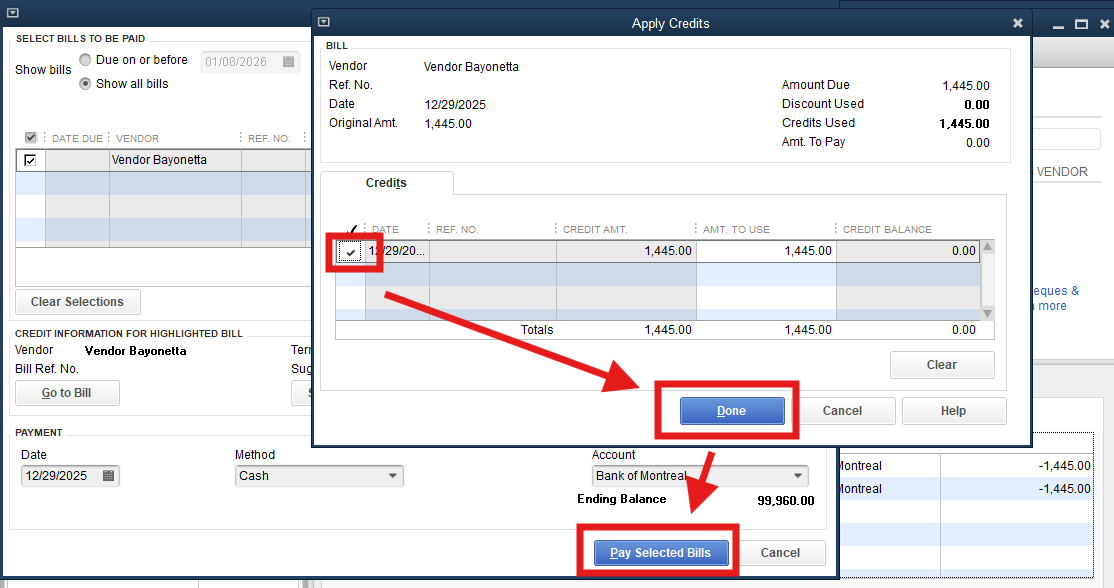
Task: Click the Clear Selections button
Action: coord(78,302)
